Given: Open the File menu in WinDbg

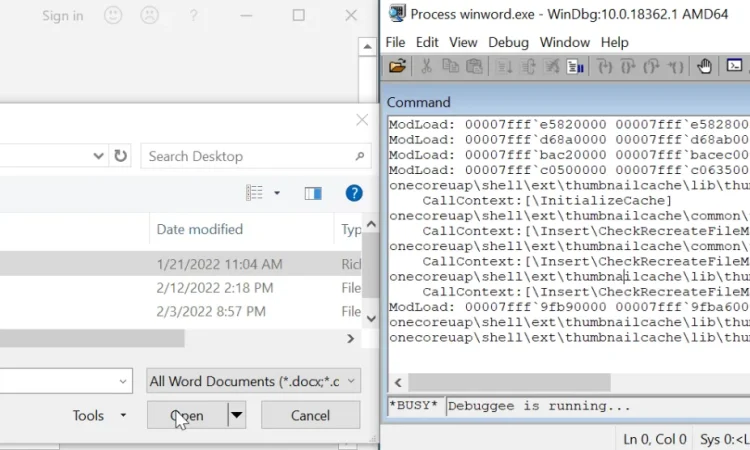Looking at the screenshot, I should click(395, 42).
